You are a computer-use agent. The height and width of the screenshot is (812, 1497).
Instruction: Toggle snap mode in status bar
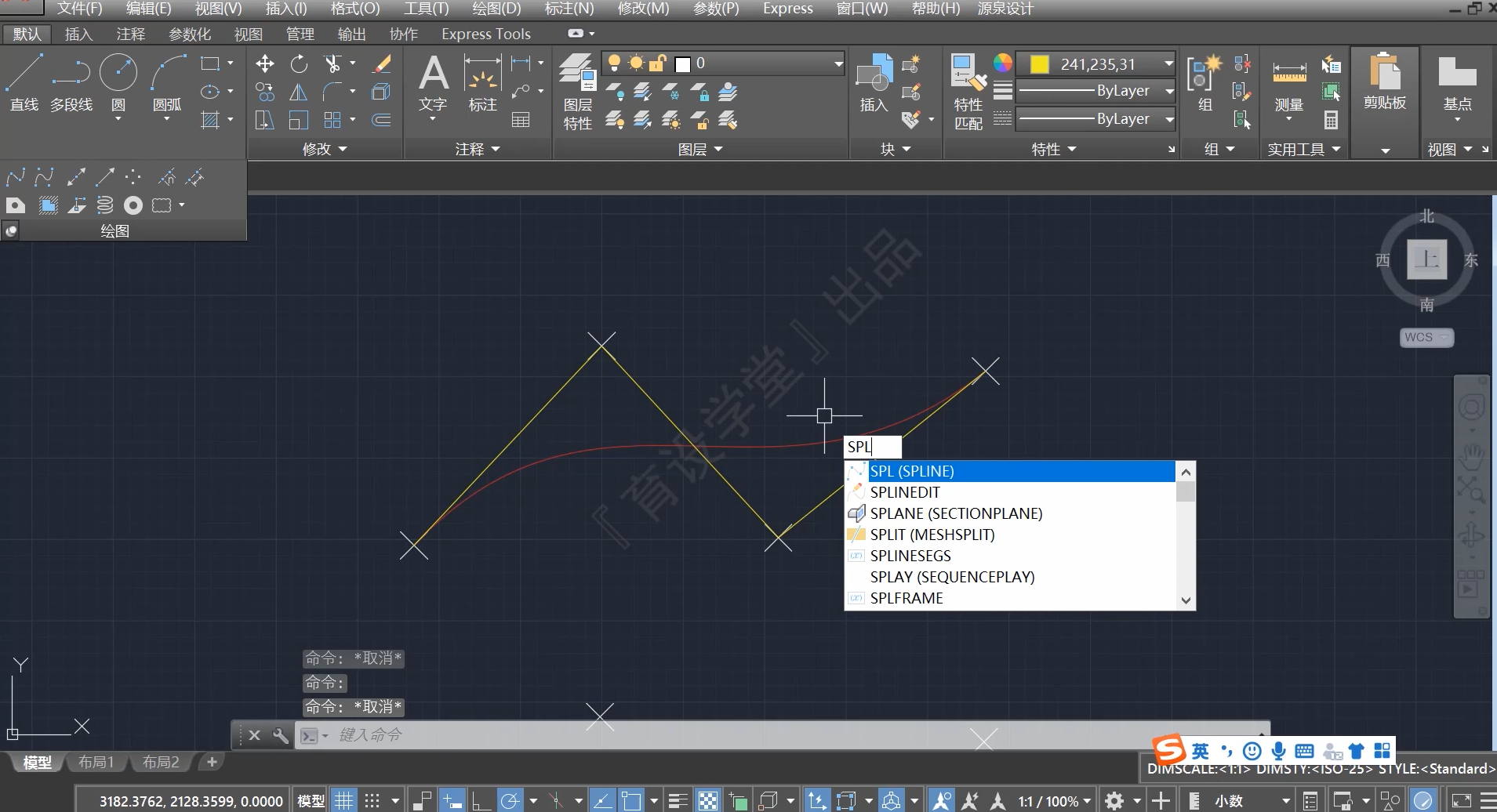[372, 800]
